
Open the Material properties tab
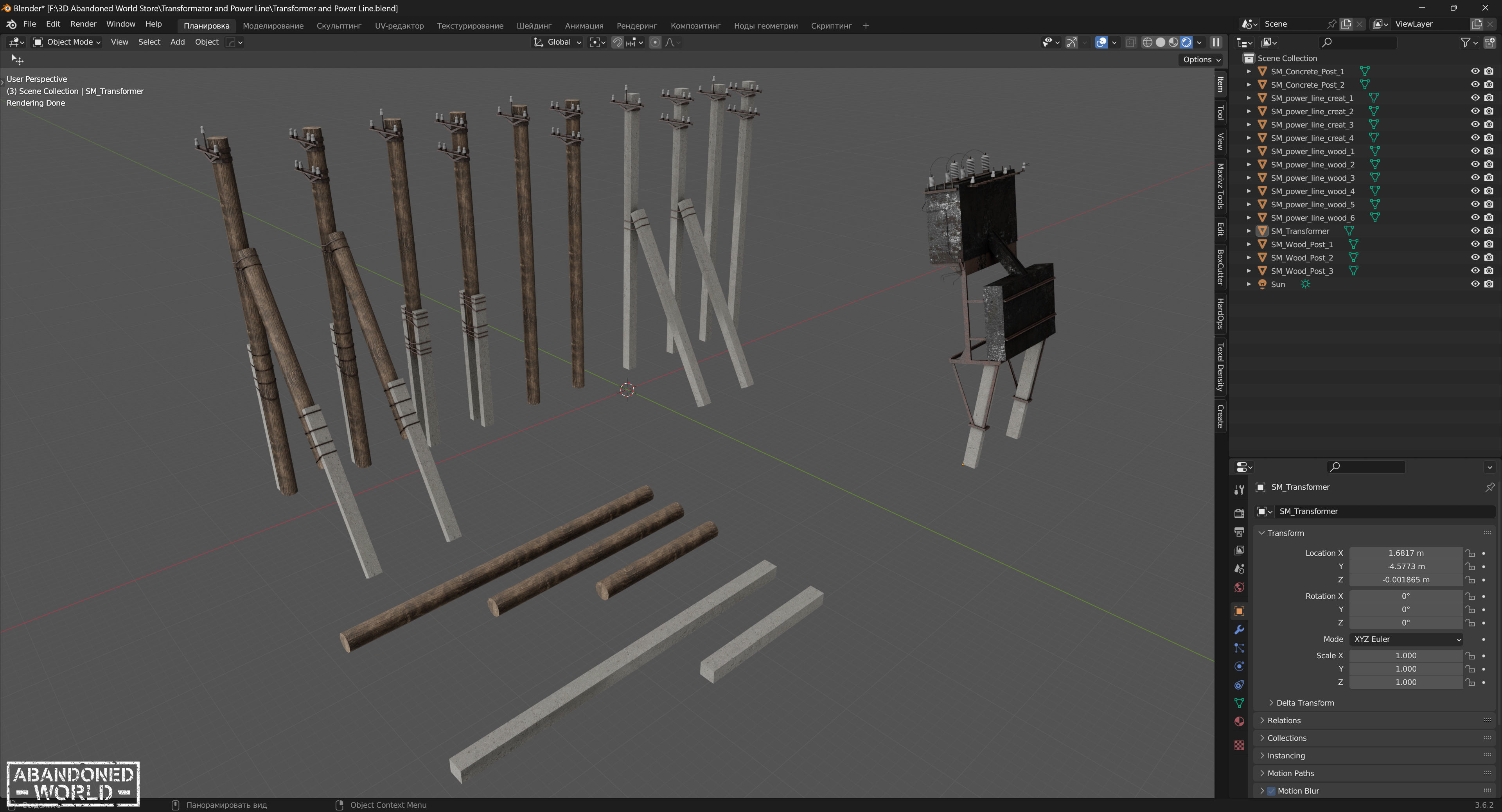[1239, 722]
